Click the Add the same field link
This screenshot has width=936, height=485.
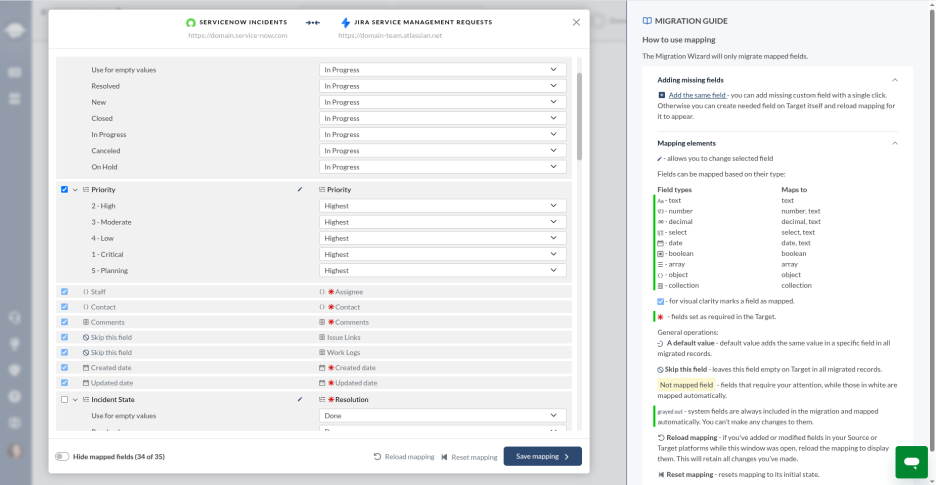[x=697, y=95]
